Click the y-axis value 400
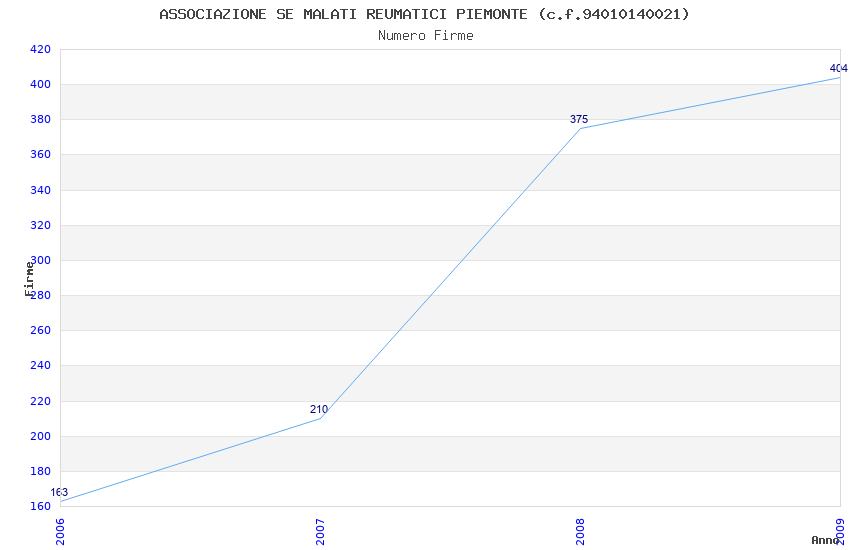Screen dimensions: 850x550 click(x=40, y=85)
